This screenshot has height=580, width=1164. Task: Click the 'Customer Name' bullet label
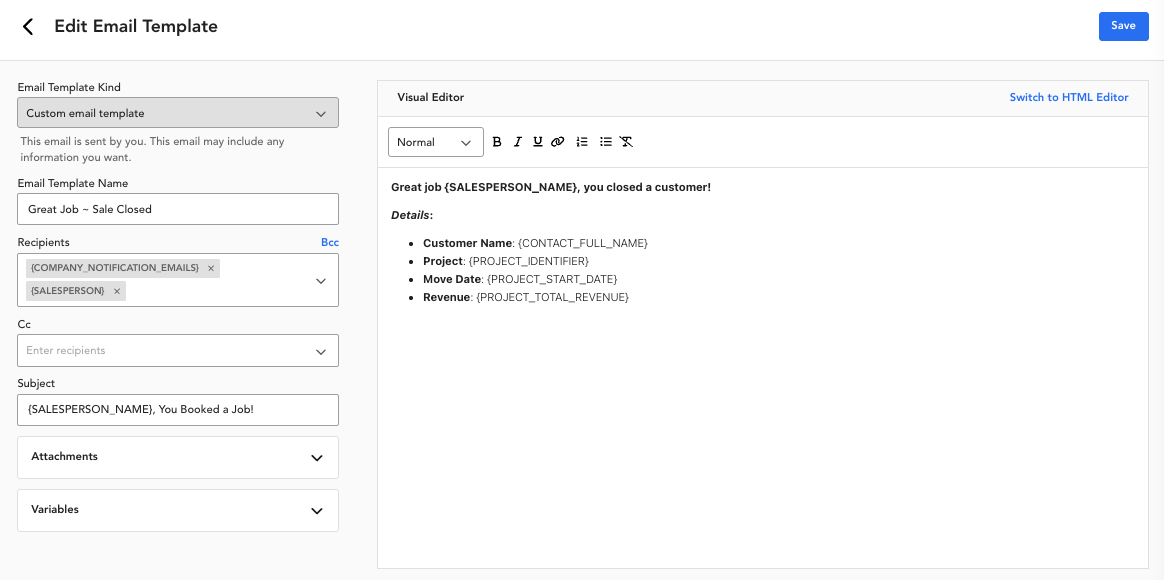coord(468,244)
